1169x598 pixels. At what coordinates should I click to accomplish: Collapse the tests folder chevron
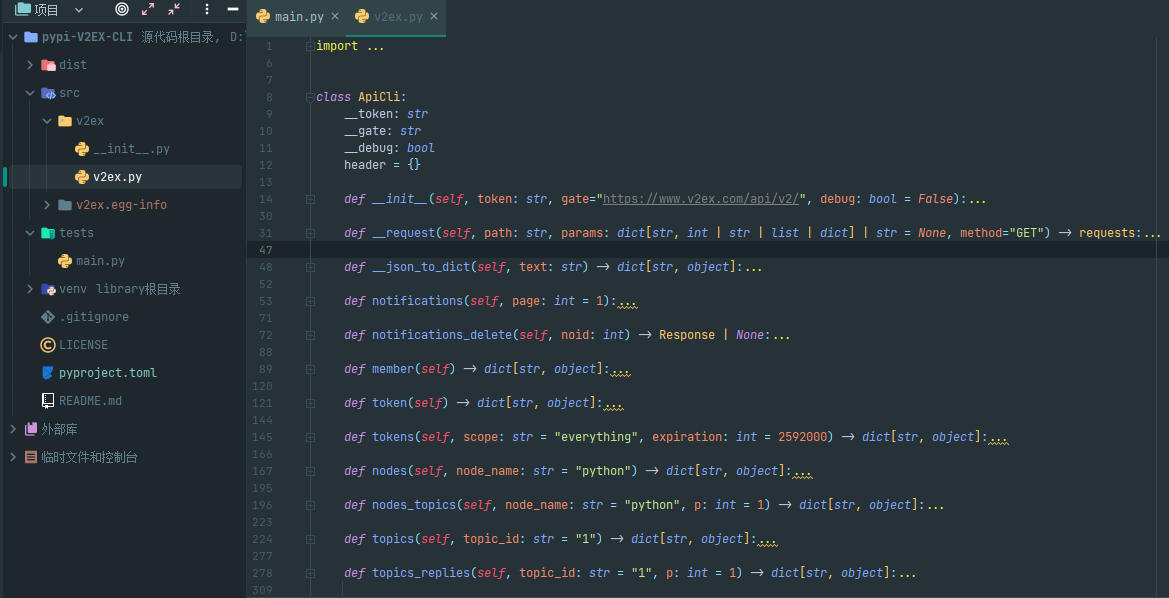click(30, 233)
